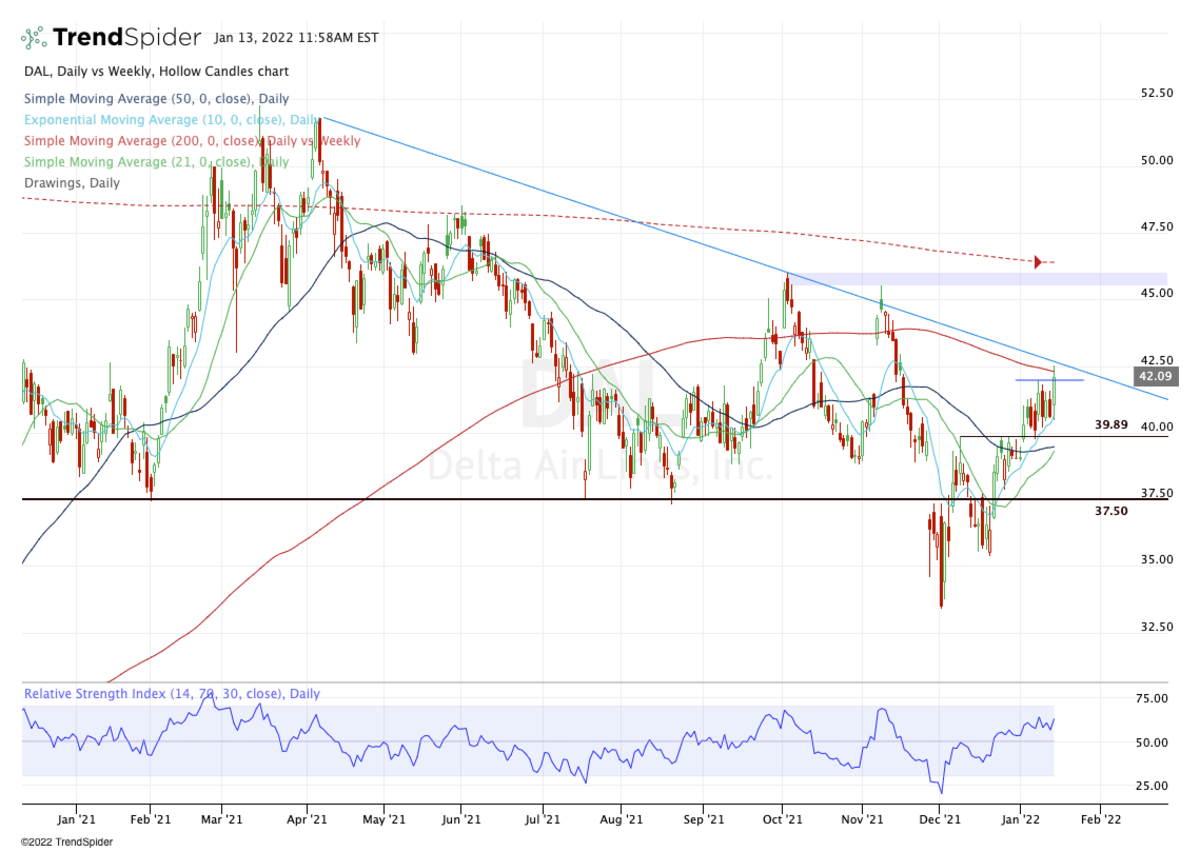Click the TrendSpider logo icon
Image resolution: width=1200 pixels, height=852 pixels.
point(33,38)
